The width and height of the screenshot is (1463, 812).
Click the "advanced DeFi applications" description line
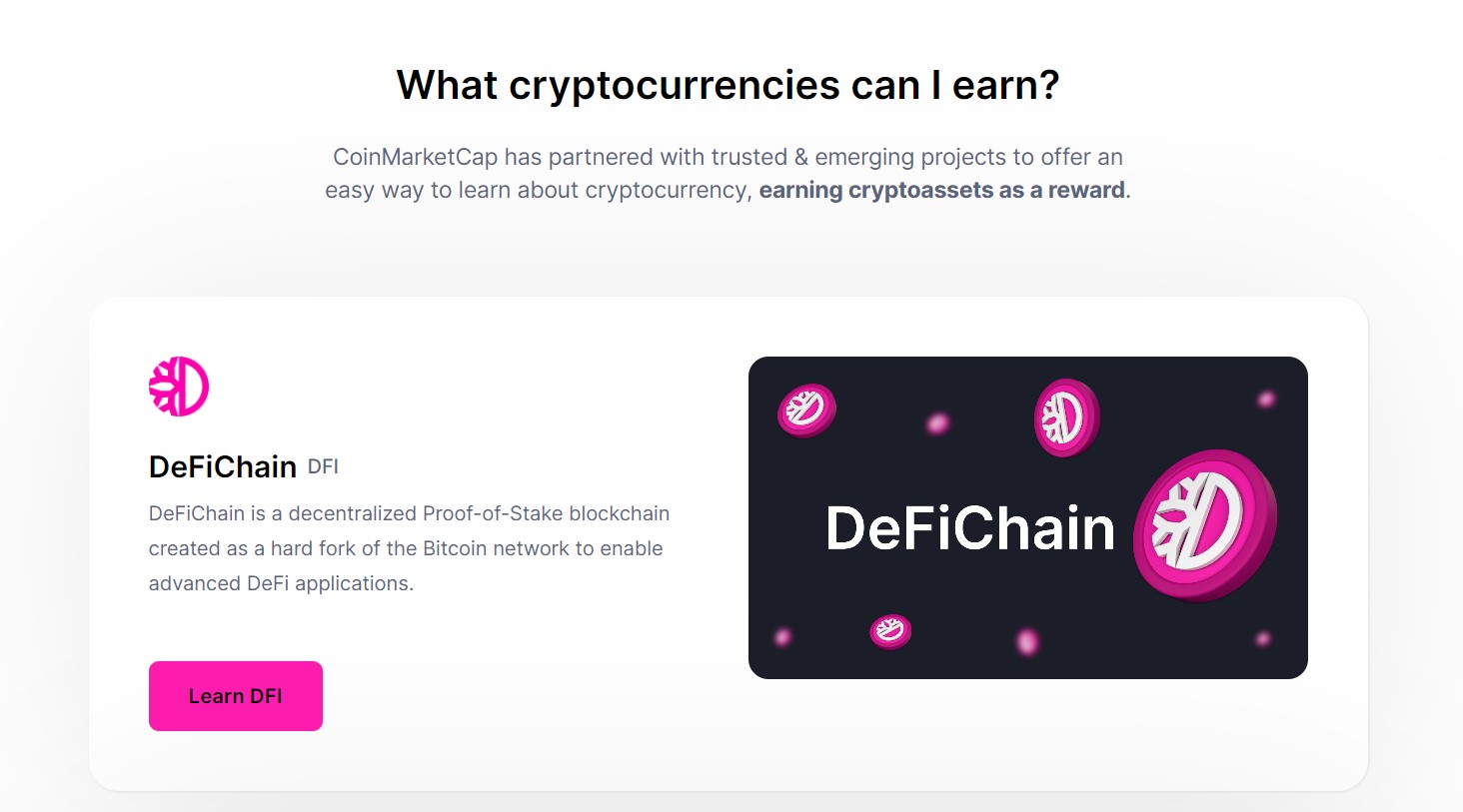[x=281, y=583]
